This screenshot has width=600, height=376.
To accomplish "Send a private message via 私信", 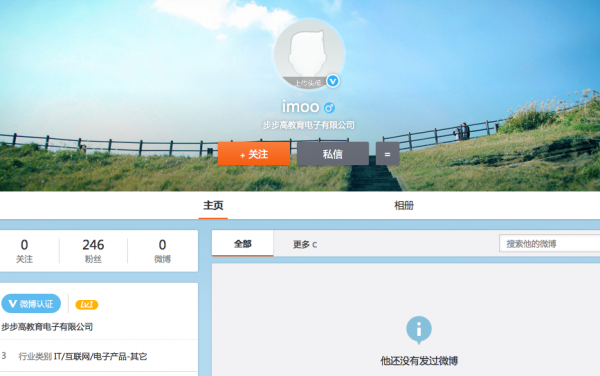I will 333,154.
